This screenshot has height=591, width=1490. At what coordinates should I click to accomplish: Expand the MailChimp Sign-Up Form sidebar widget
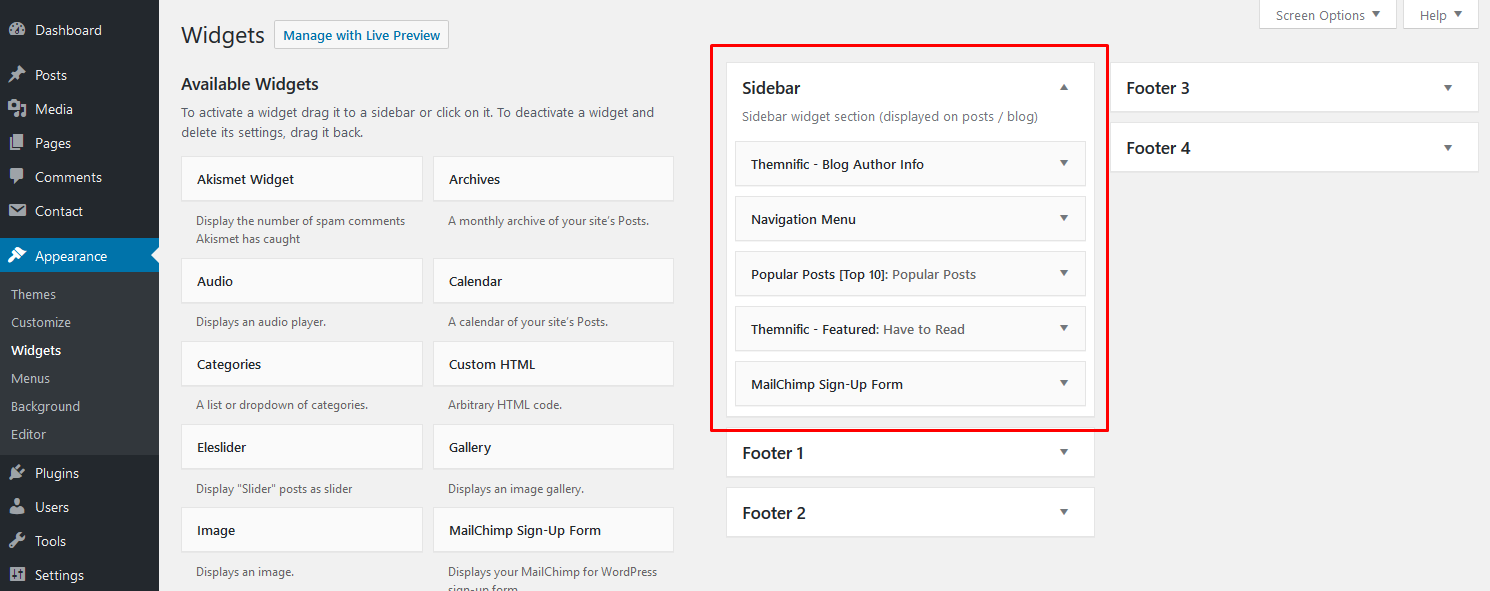[x=1064, y=384]
